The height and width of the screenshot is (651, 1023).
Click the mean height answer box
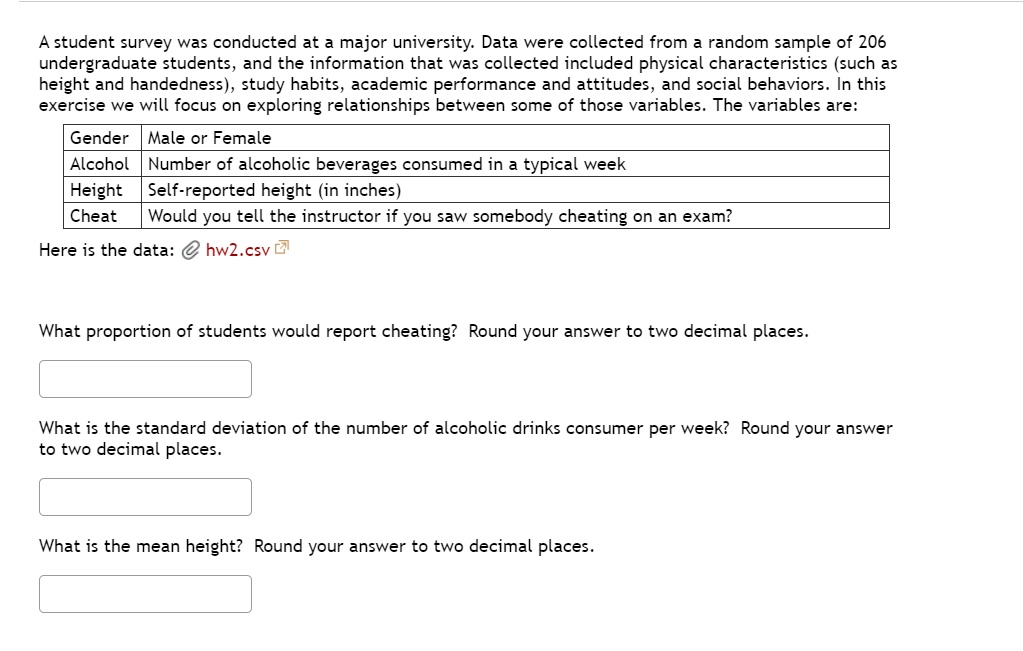point(144,593)
